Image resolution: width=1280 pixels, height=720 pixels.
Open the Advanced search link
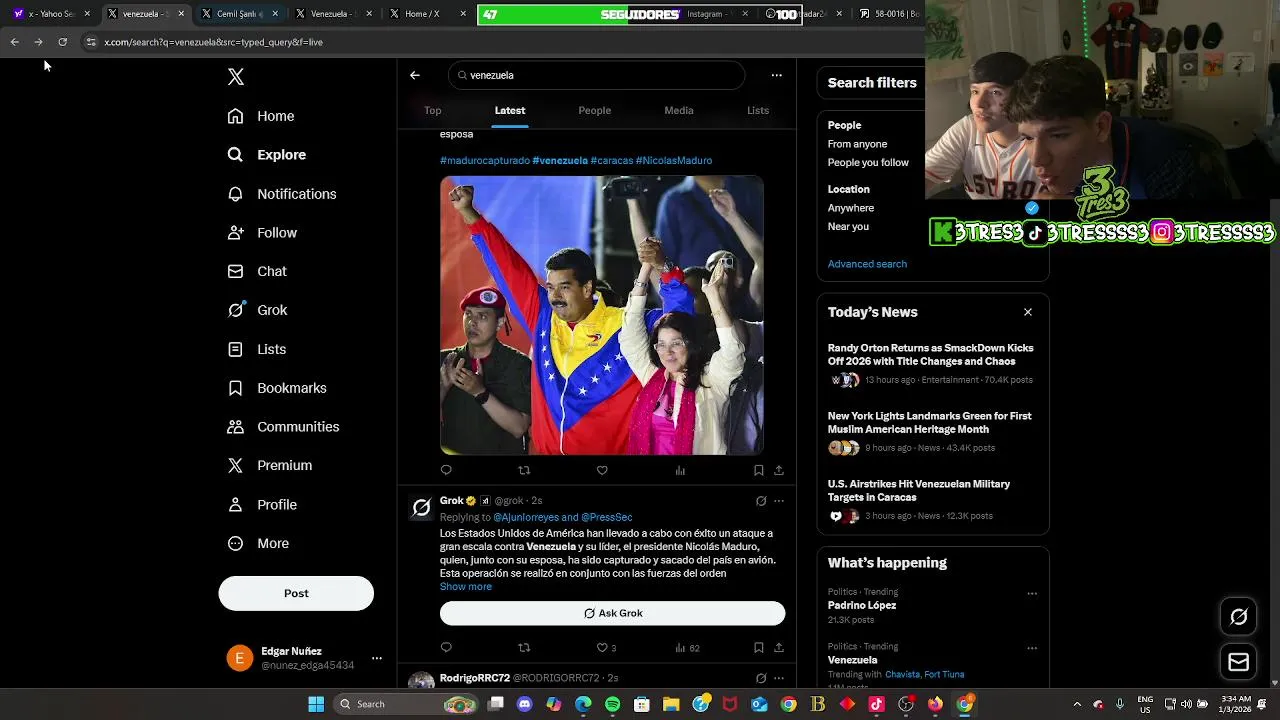tap(867, 264)
